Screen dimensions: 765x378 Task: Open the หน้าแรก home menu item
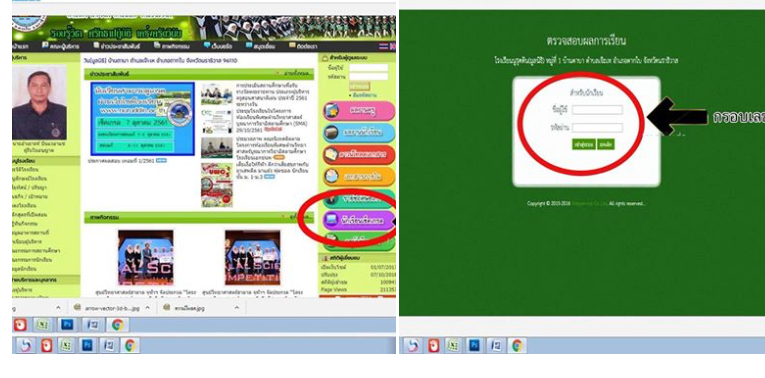20,46
